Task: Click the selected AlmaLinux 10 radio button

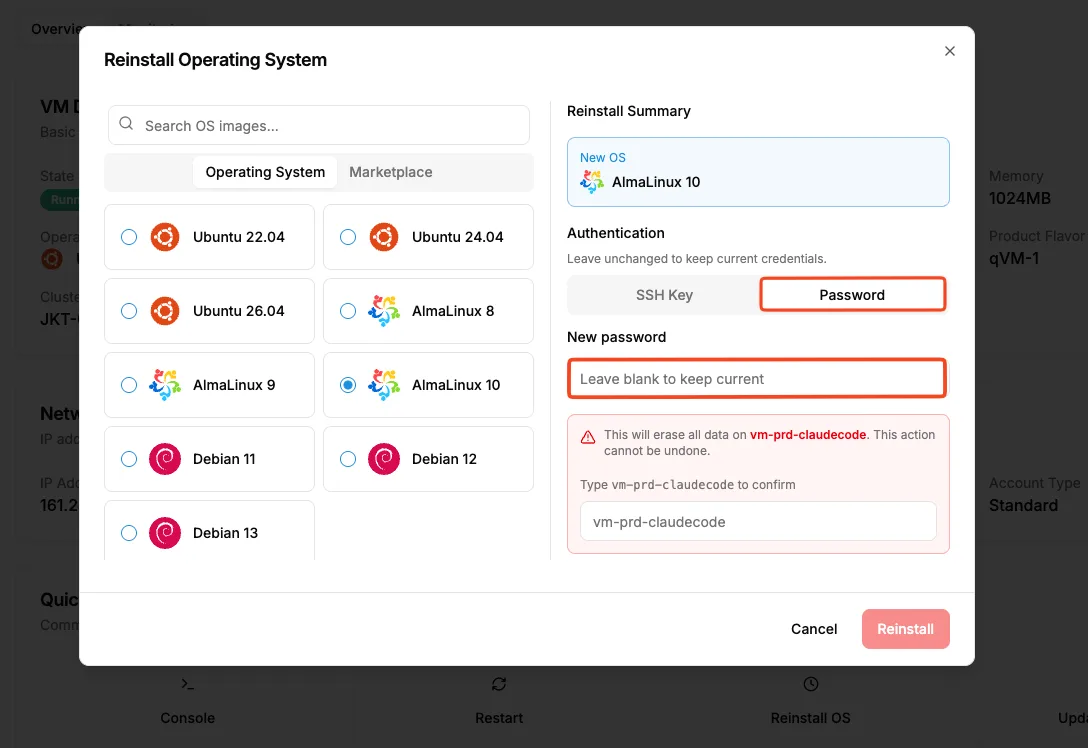Action: coord(348,385)
